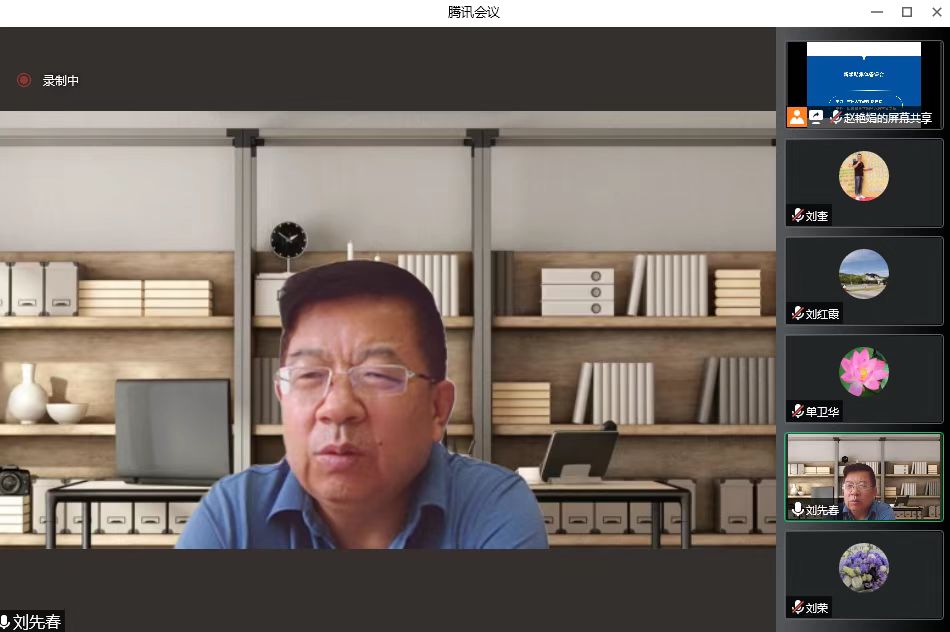Click 刘奎's round profile avatar
The width and height of the screenshot is (950, 632).
(x=864, y=176)
